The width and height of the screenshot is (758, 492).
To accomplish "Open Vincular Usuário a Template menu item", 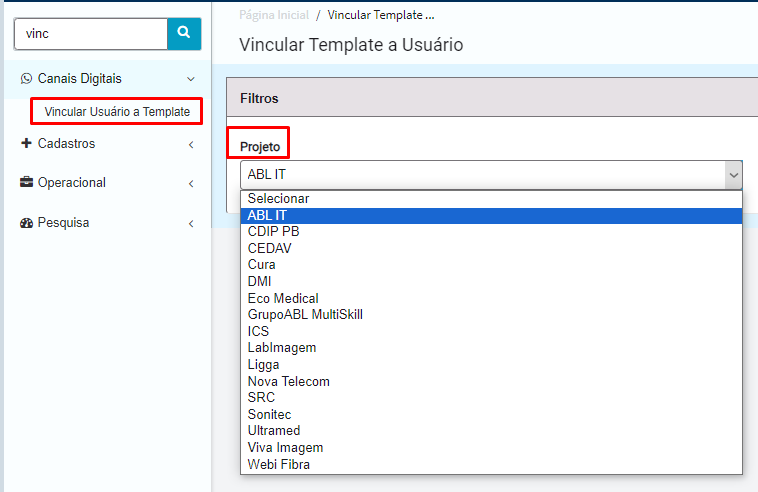I will pos(117,112).
